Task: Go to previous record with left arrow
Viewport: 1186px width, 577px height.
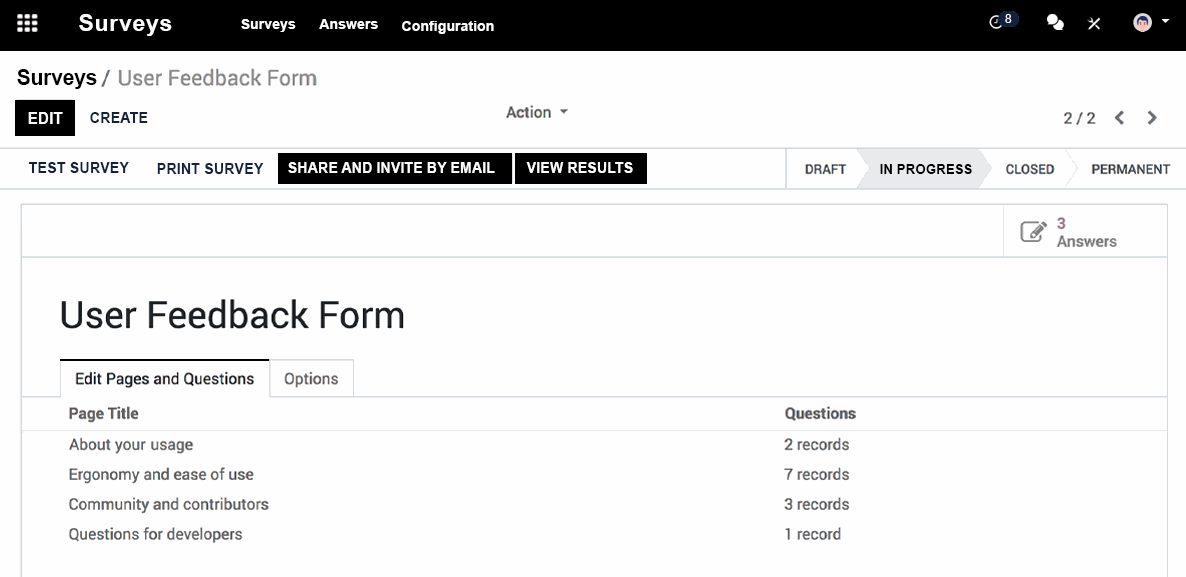Action: (x=1119, y=117)
